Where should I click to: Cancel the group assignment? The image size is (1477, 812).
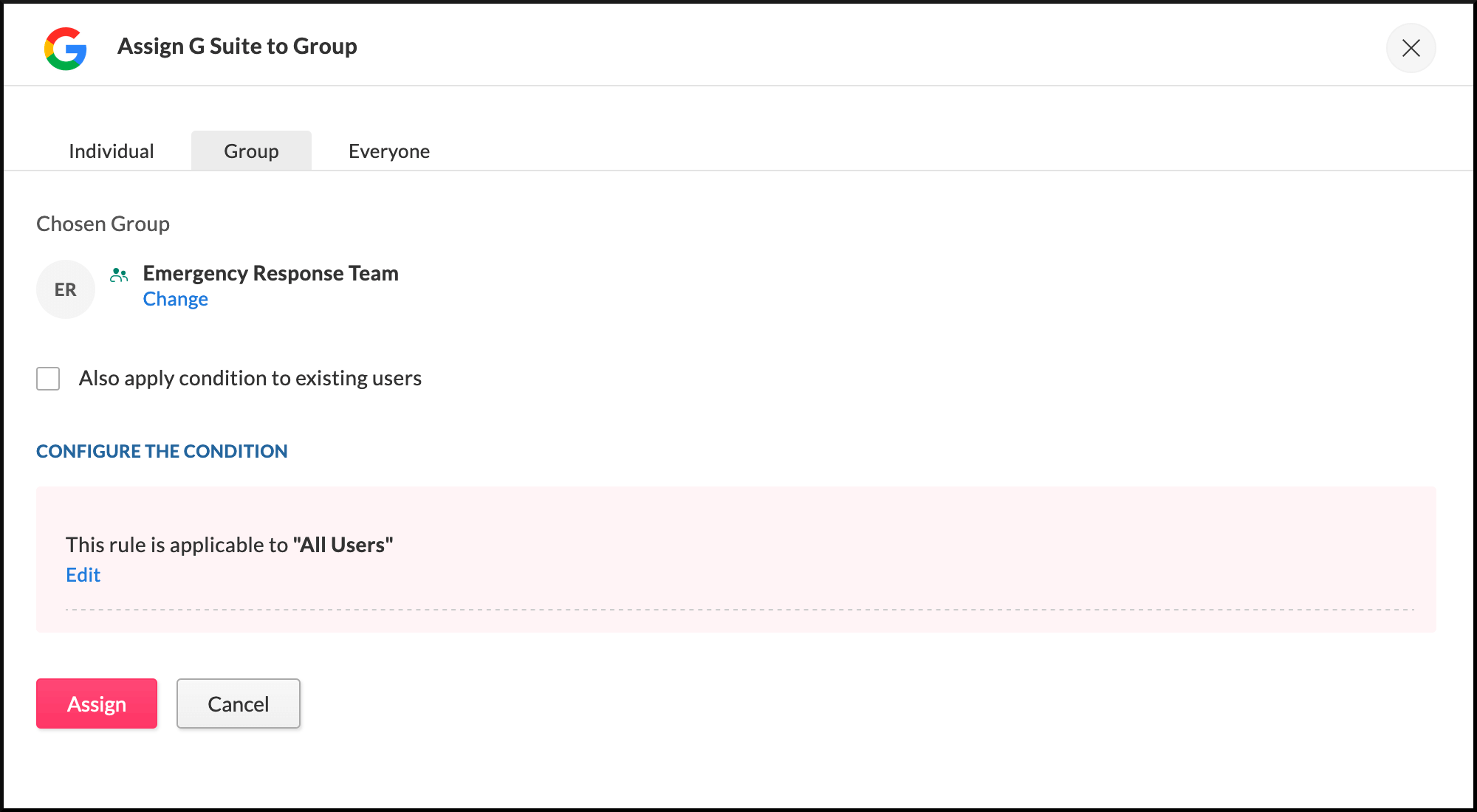(x=239, y=703)
